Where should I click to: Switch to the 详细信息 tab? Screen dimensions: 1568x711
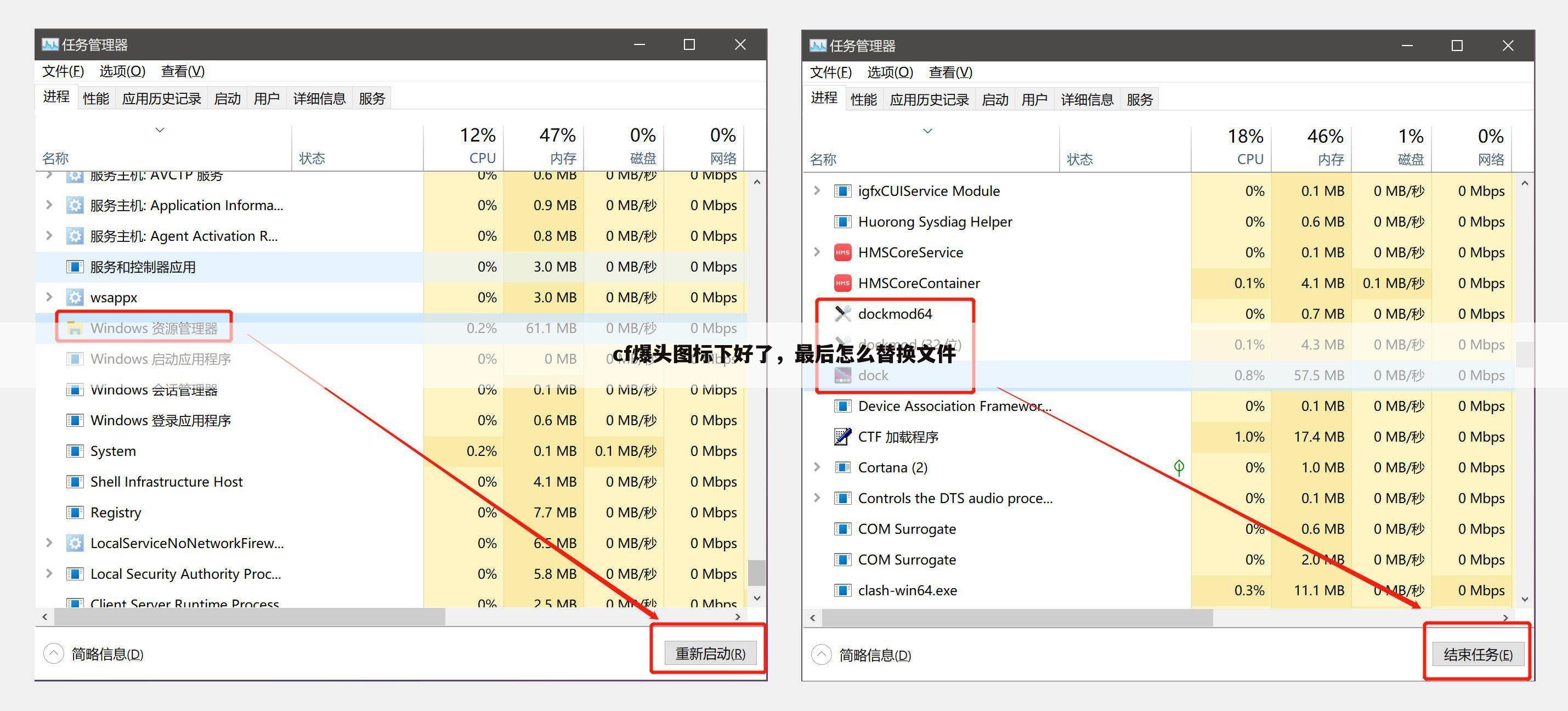[319, 98]
